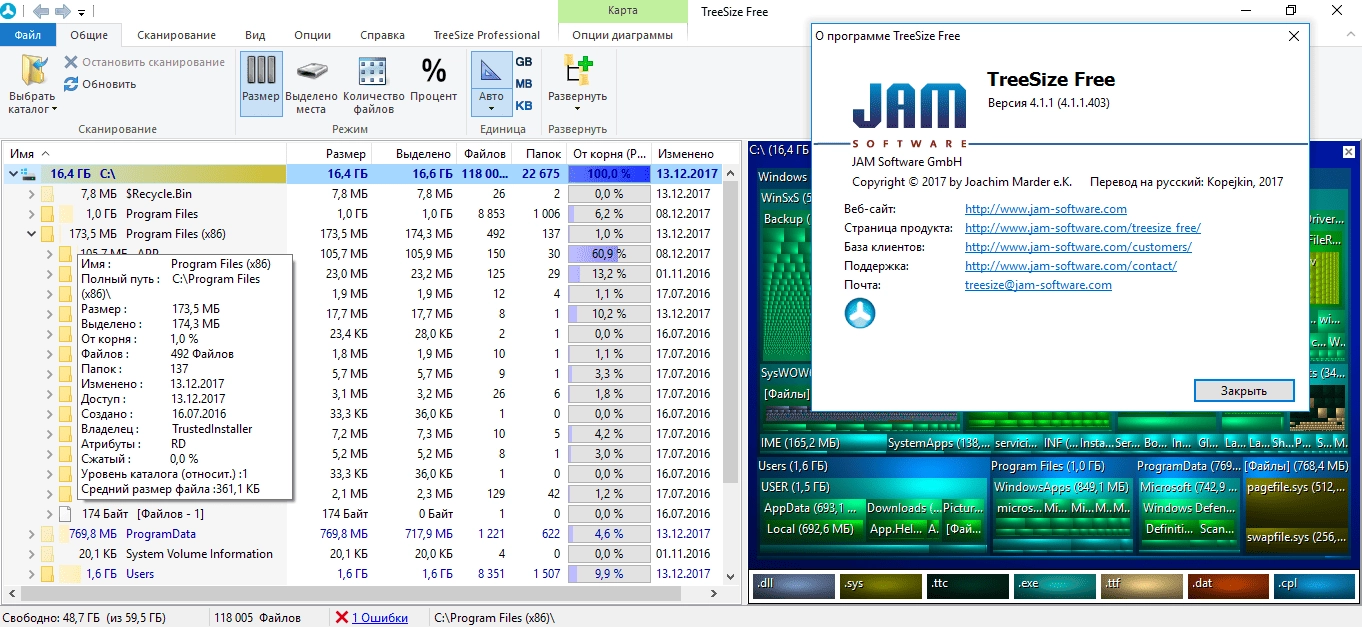Click the folder icon of ProgramData
This screenshot has height=627, width=1362.
point(47,534)
